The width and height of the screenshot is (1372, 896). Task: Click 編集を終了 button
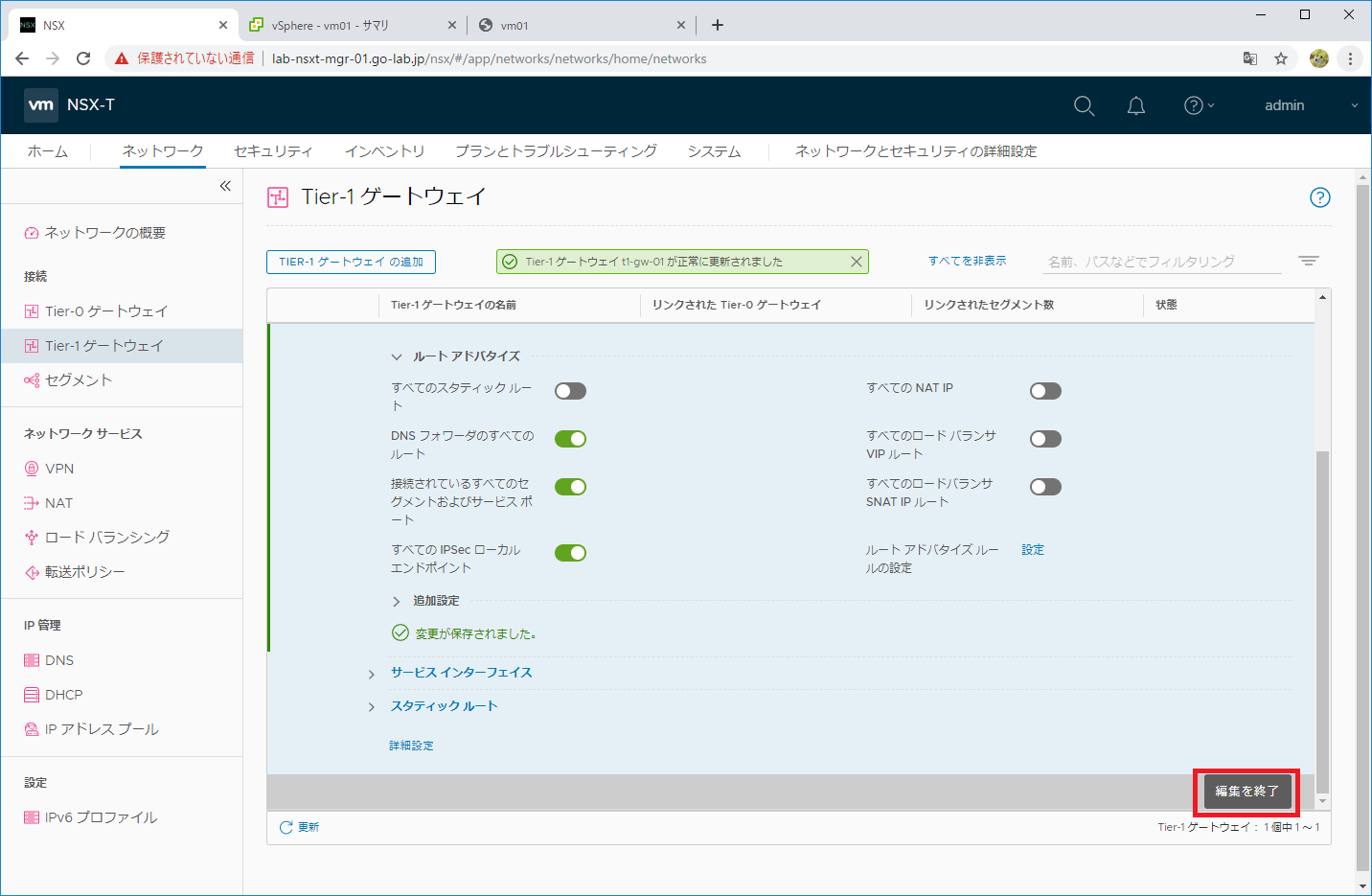point(1246,792)
